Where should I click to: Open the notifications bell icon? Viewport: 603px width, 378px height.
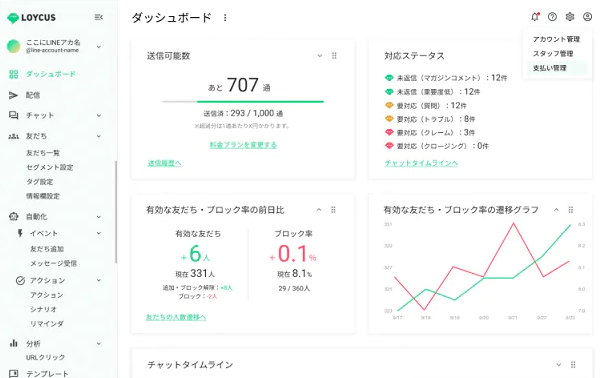535,17
